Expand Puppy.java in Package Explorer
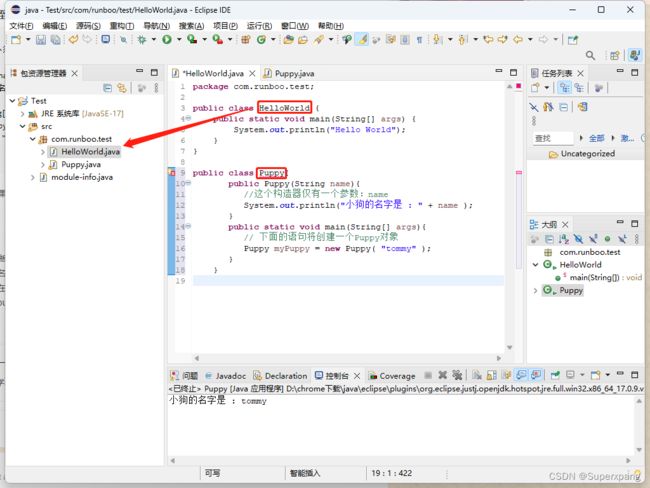Image resolution: width=650 pixels, height=488 pixels. tap(42, 165)
